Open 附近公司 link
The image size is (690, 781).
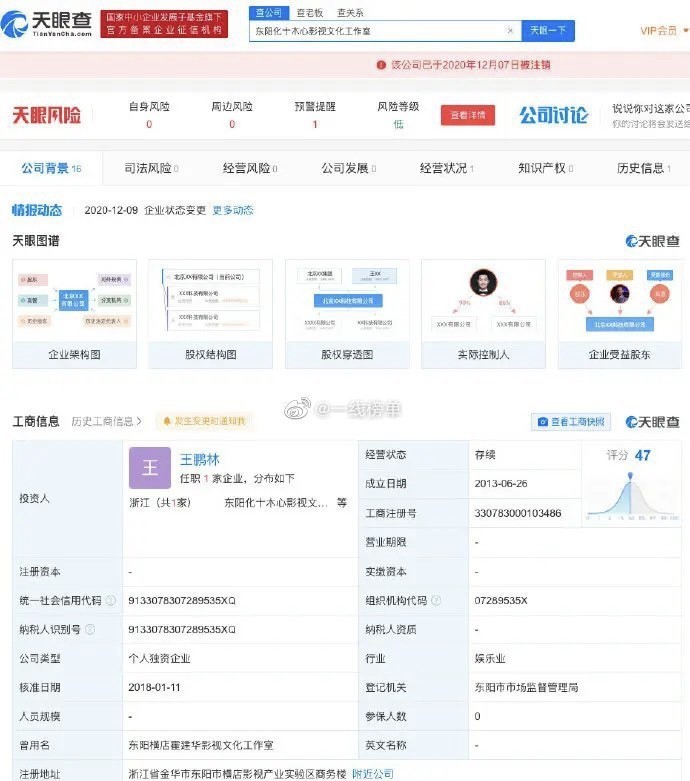click(x=373, y=774)
